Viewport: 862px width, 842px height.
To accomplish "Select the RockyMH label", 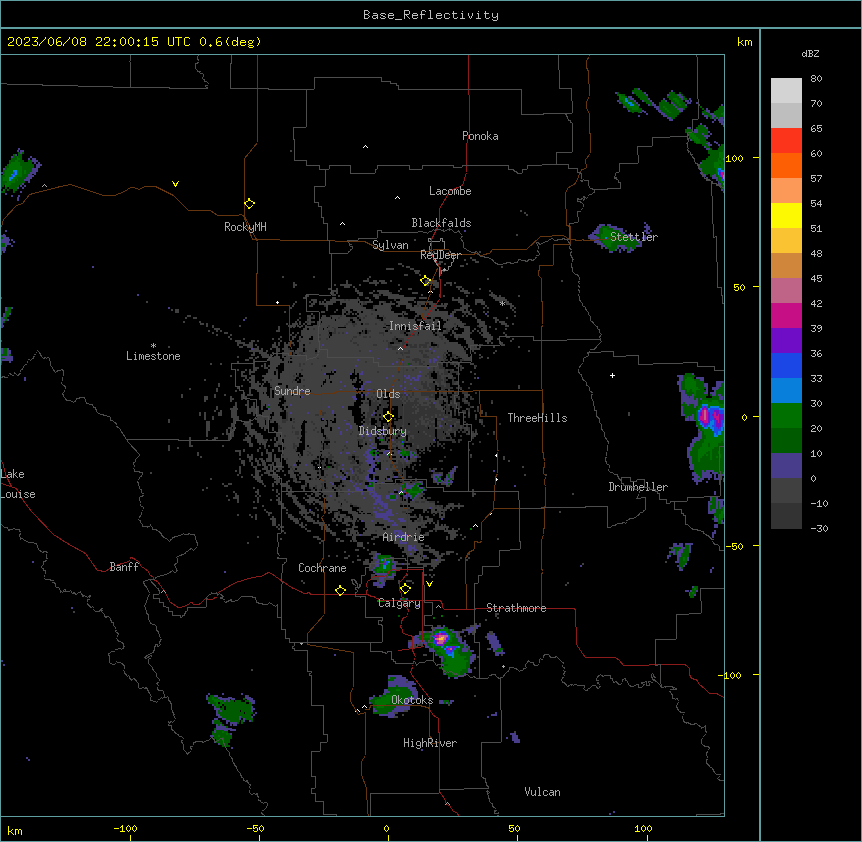I will [245, 227].
